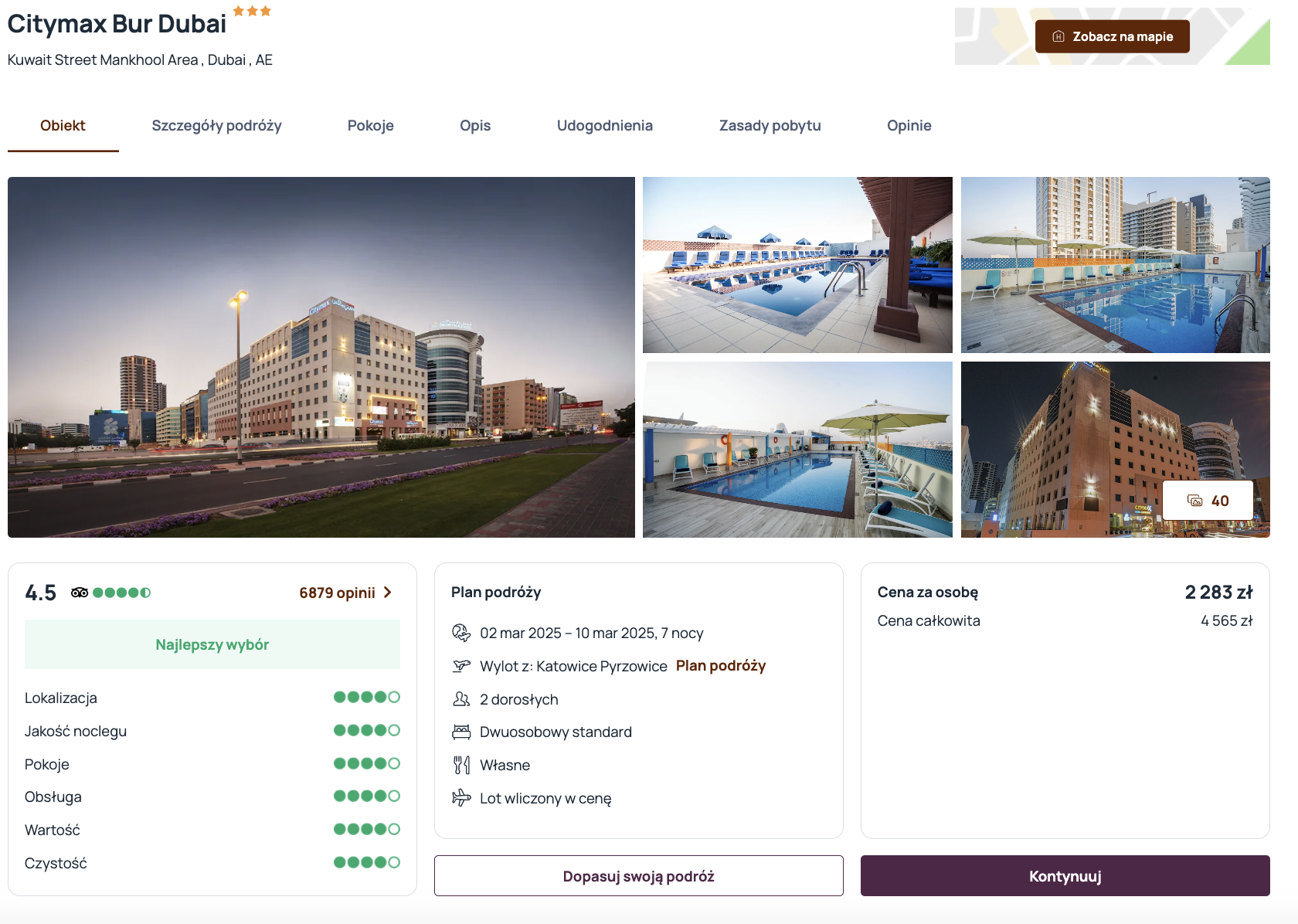The height and width of the screenshot is (924, 1298).
Task: Click Lokalizacja rating dots
Action: 367,697
